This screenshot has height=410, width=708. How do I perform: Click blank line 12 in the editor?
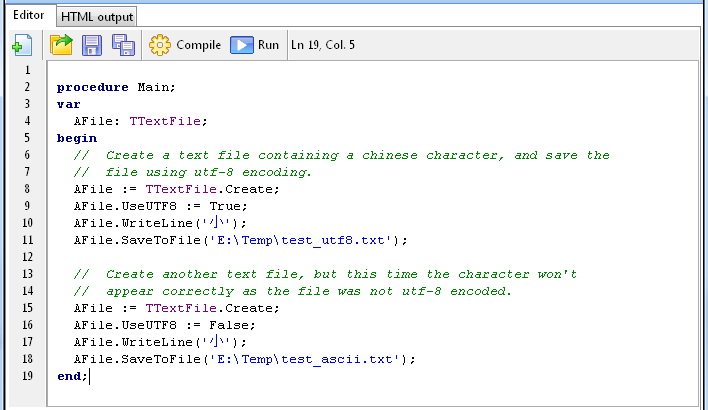click(x=373, y=257)
